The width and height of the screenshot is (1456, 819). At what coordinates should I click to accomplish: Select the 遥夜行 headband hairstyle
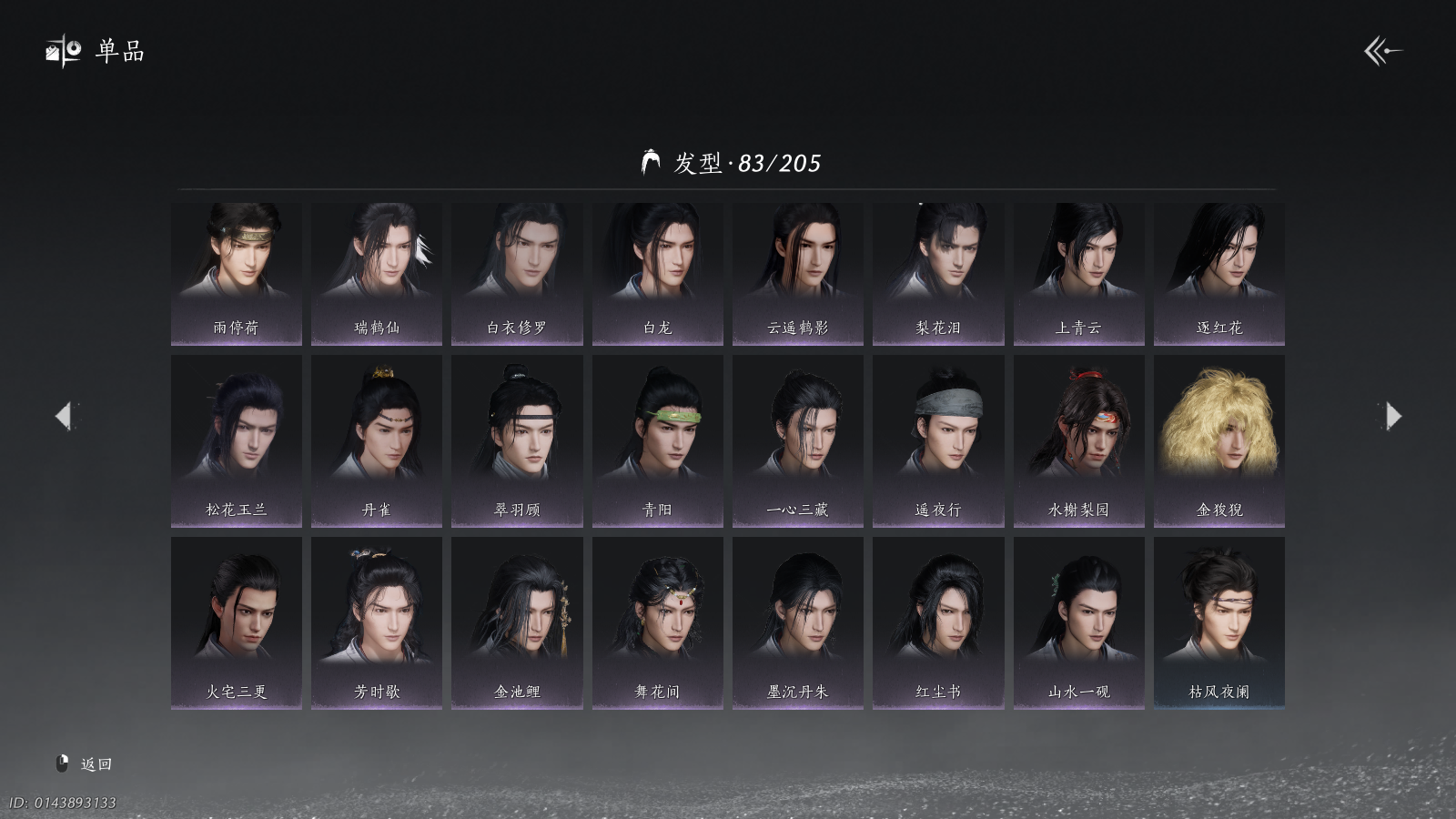[x=938, y=440]
